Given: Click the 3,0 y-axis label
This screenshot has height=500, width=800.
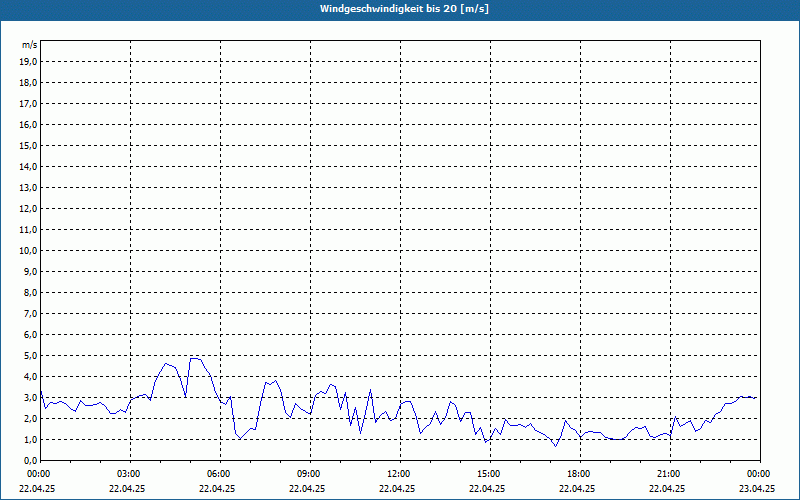Looking at the screenshot, I should click(x=30, y=397).
